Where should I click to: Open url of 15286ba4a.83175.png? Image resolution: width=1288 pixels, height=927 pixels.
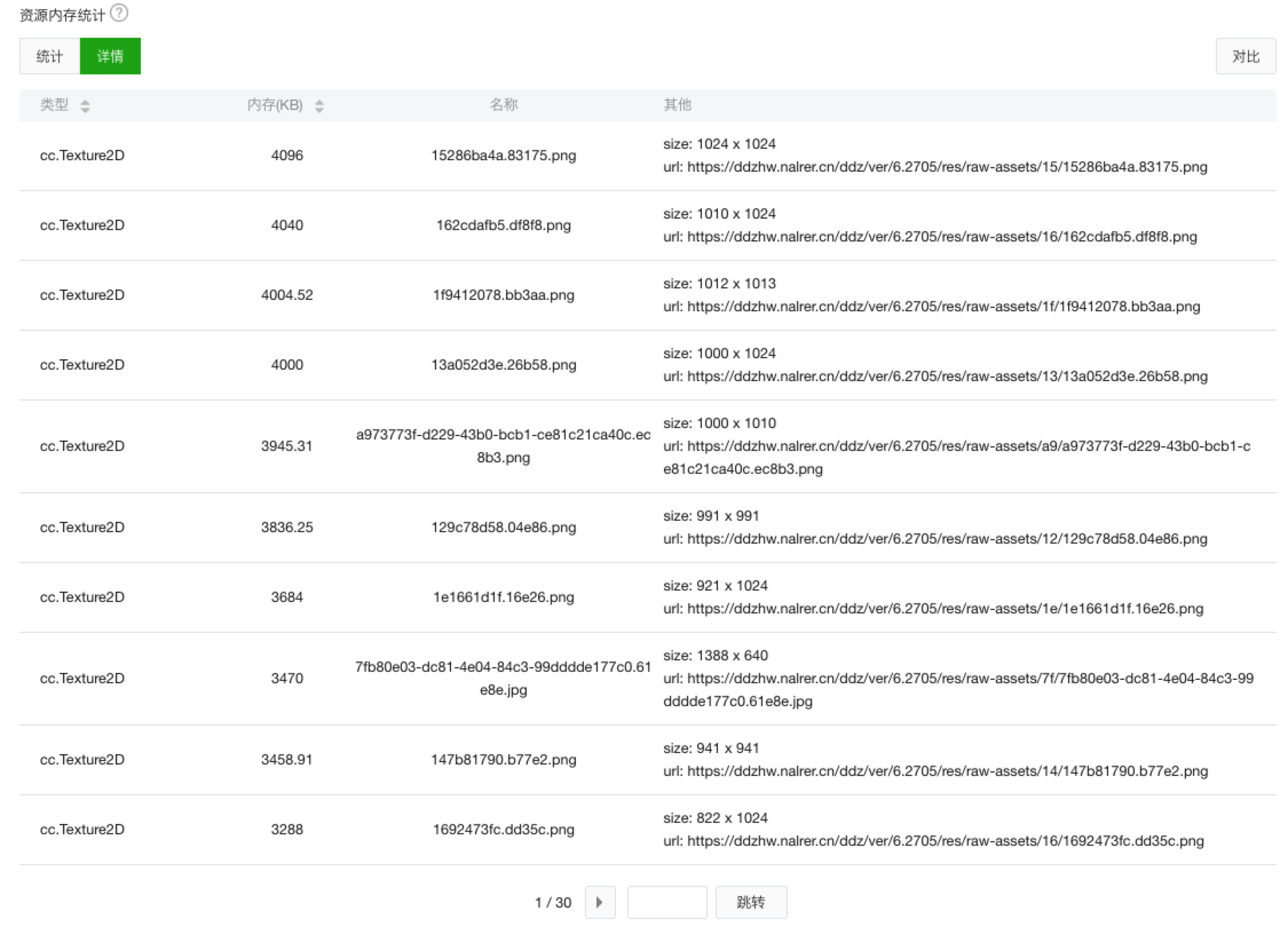pos(947,167)
